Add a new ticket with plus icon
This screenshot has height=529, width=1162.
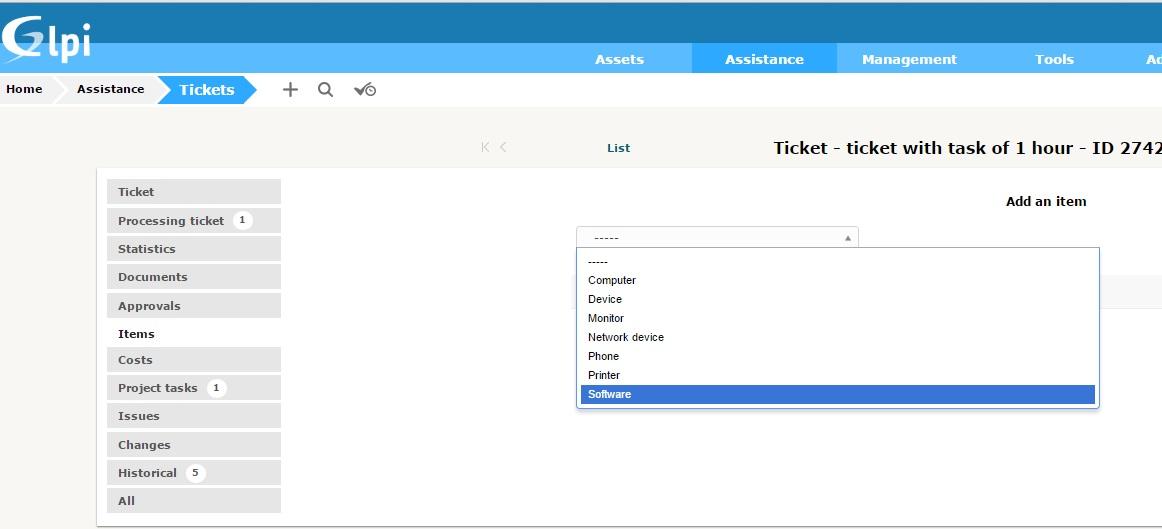pyautogui.click(x=290, y=90)
